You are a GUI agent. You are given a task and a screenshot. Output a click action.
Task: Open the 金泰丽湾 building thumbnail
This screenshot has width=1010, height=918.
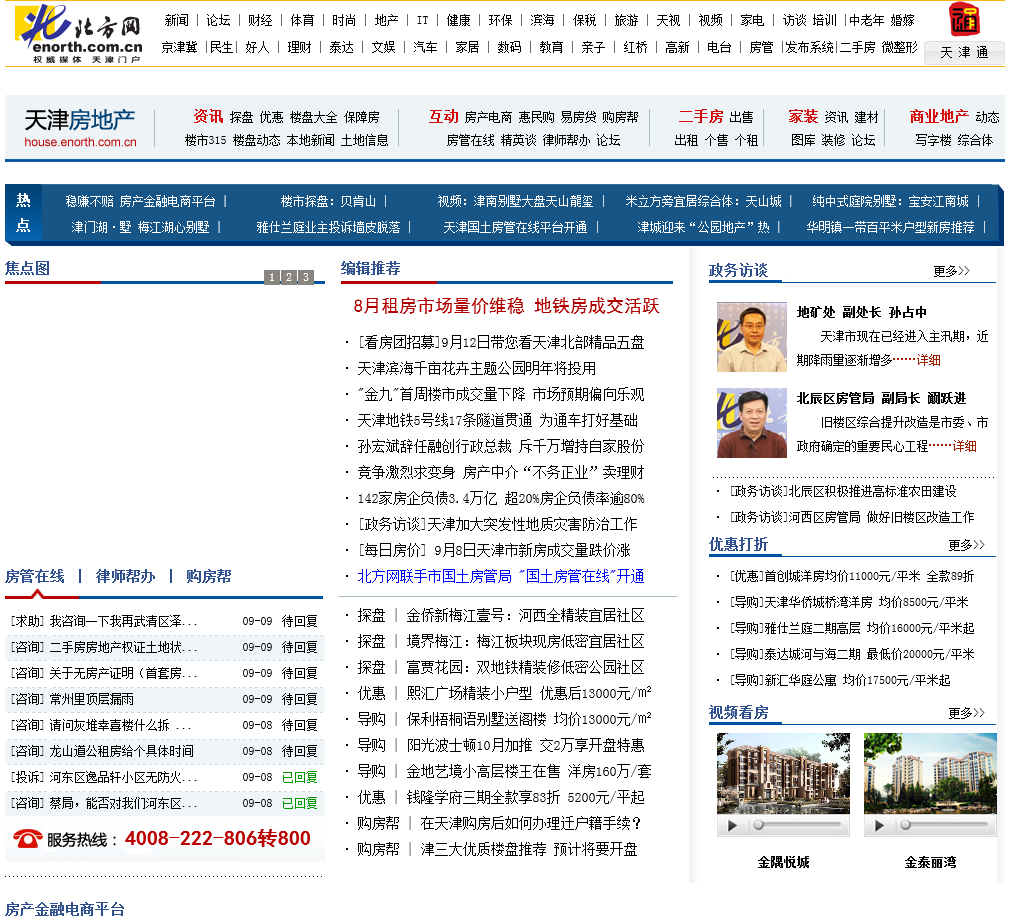pos(930,773)
